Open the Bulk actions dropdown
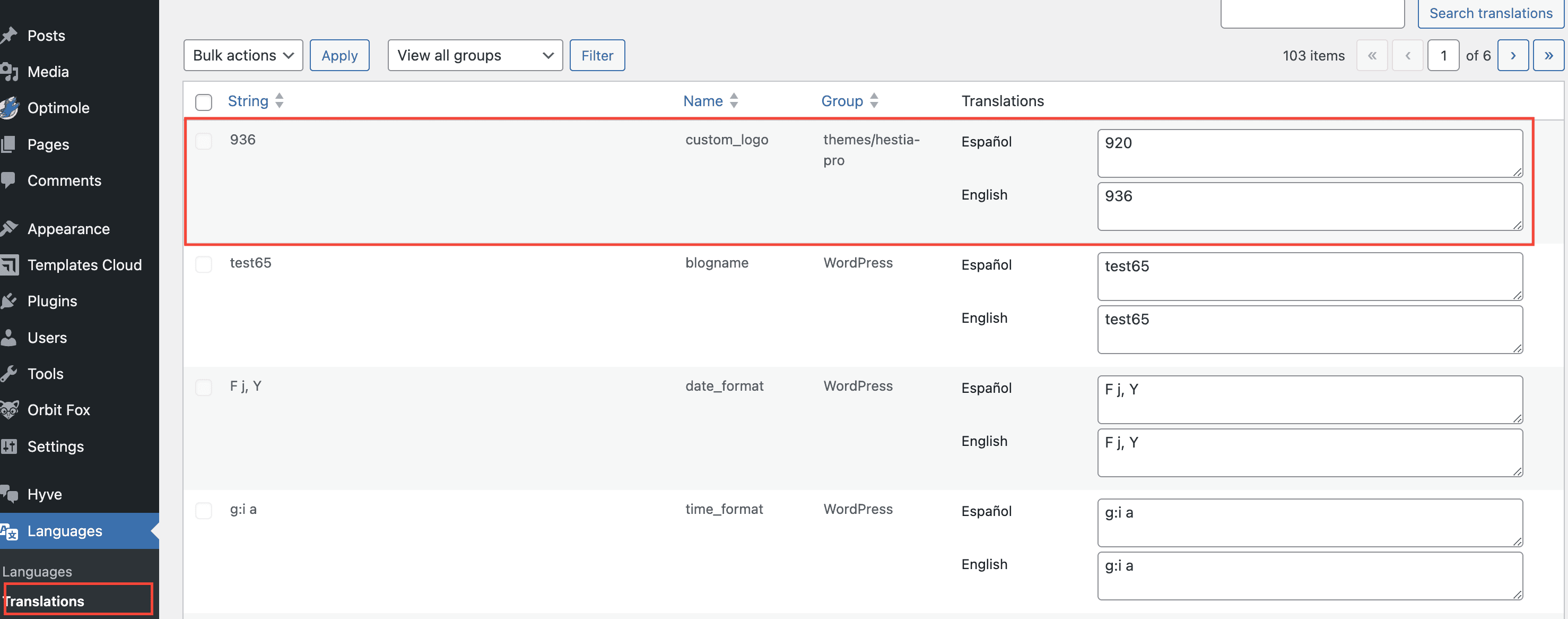Image resolution: width=1568 pixels, height=619 pixels. click(243, 55)
